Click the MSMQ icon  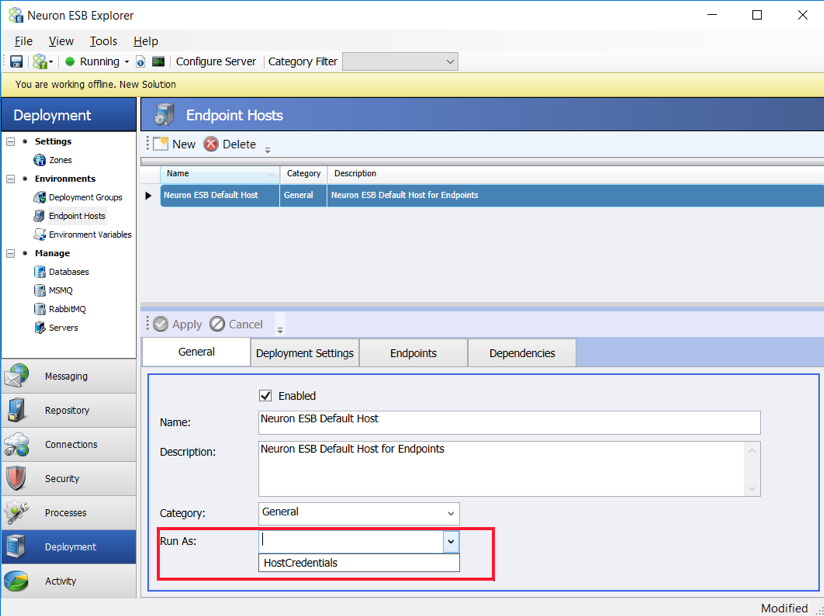[x=39, y=290]
